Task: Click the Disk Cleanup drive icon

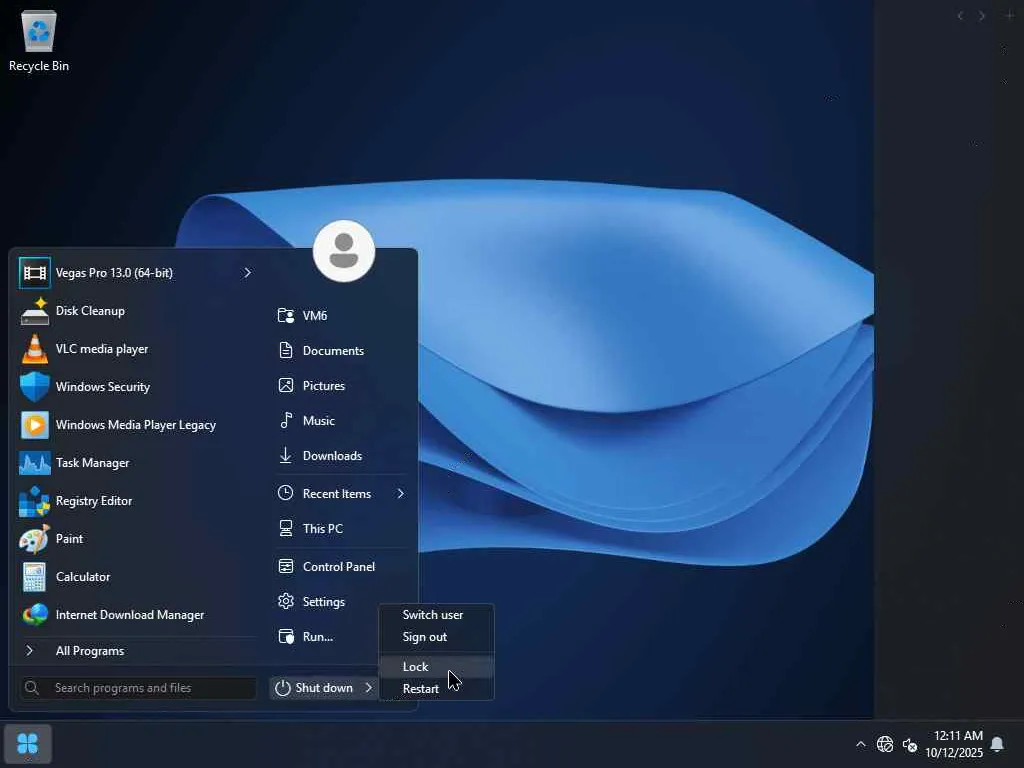Action: 35,311
